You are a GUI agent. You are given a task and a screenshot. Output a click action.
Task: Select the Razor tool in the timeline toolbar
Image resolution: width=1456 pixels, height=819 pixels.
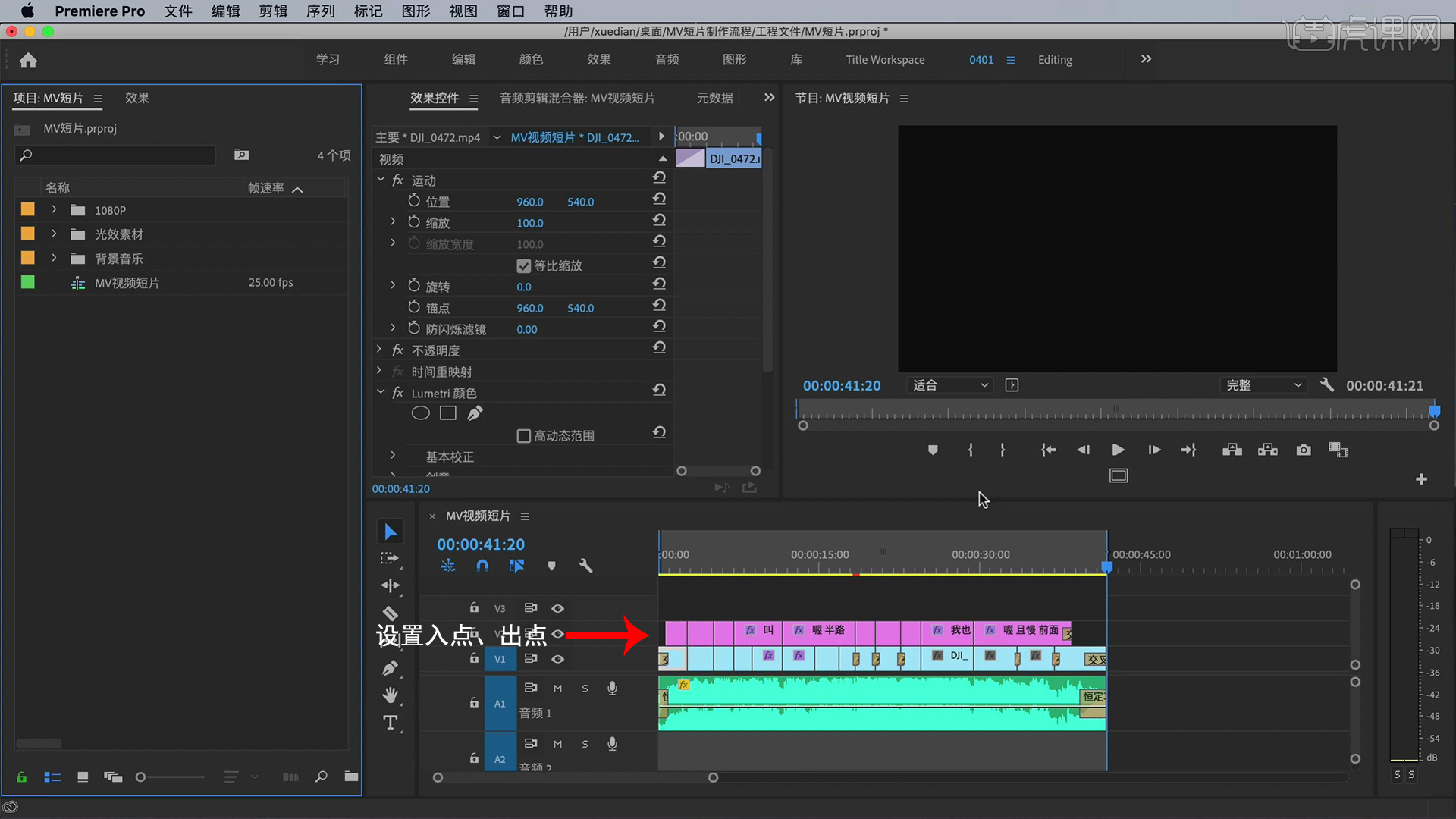(390, 613)
